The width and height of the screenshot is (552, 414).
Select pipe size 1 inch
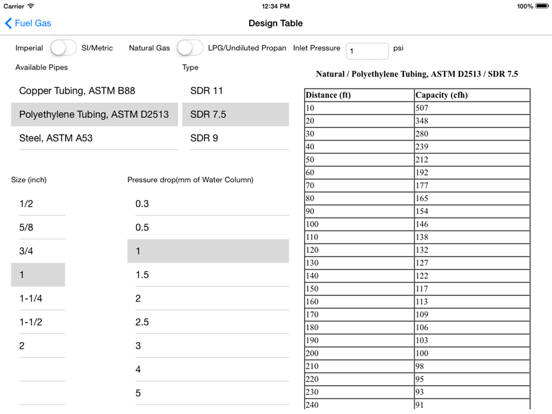coord(38,275)
